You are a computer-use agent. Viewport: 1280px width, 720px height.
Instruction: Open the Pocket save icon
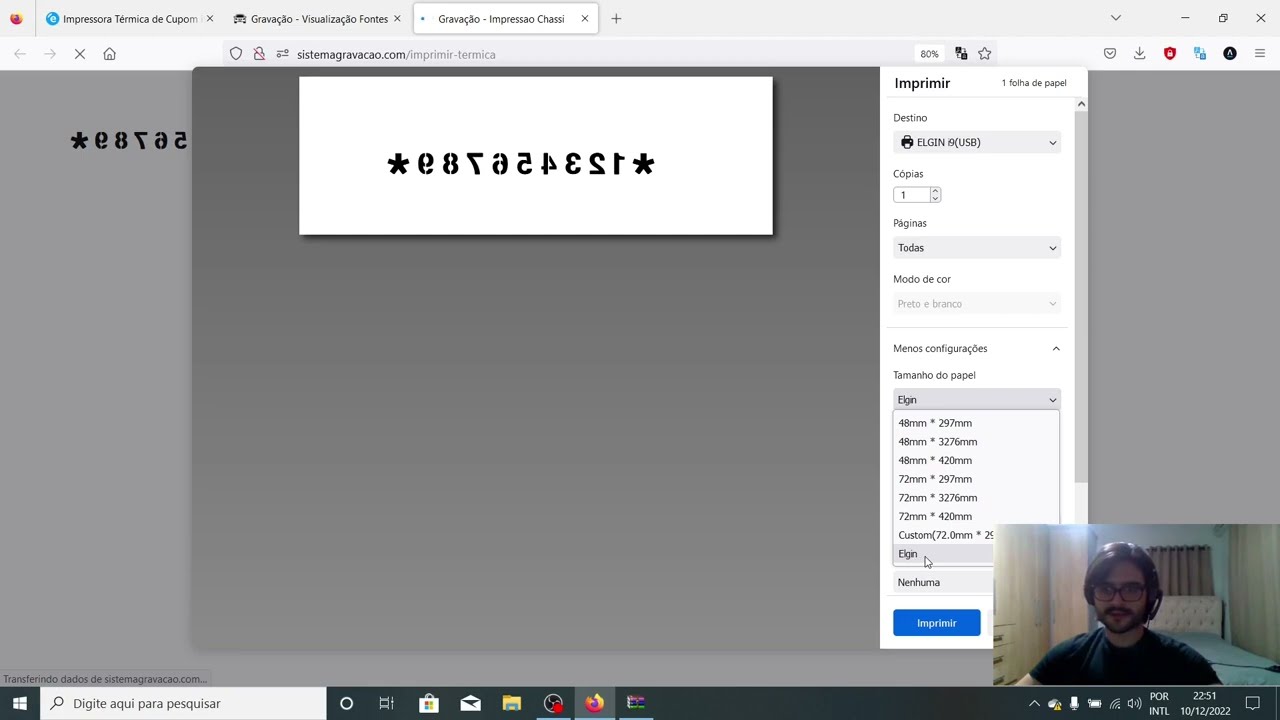pos(1110,54)
